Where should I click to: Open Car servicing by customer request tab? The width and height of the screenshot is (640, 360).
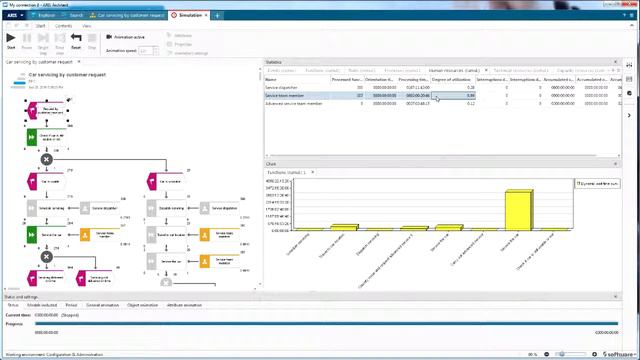pos(127,15)
